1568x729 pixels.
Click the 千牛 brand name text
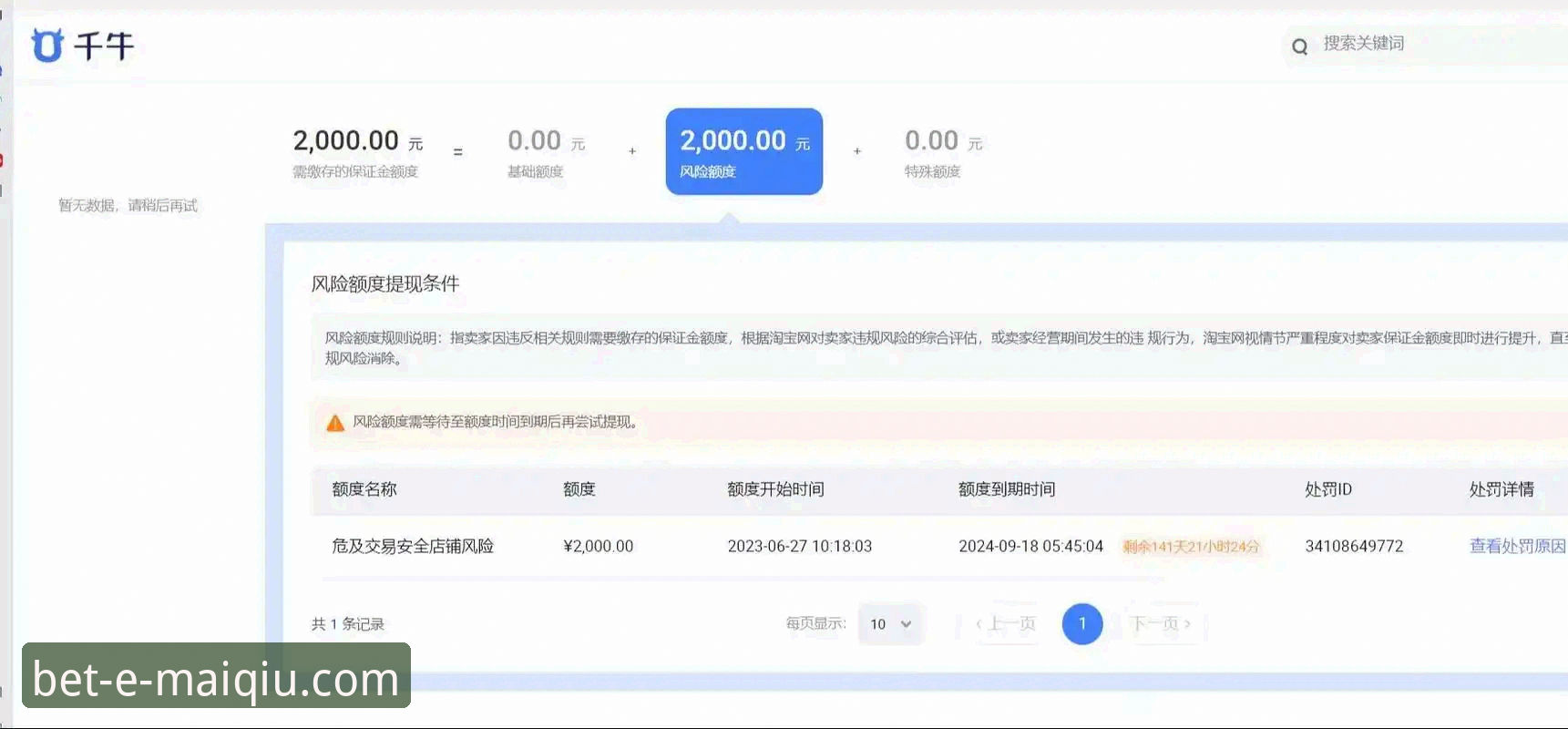[x=104, y=45]
